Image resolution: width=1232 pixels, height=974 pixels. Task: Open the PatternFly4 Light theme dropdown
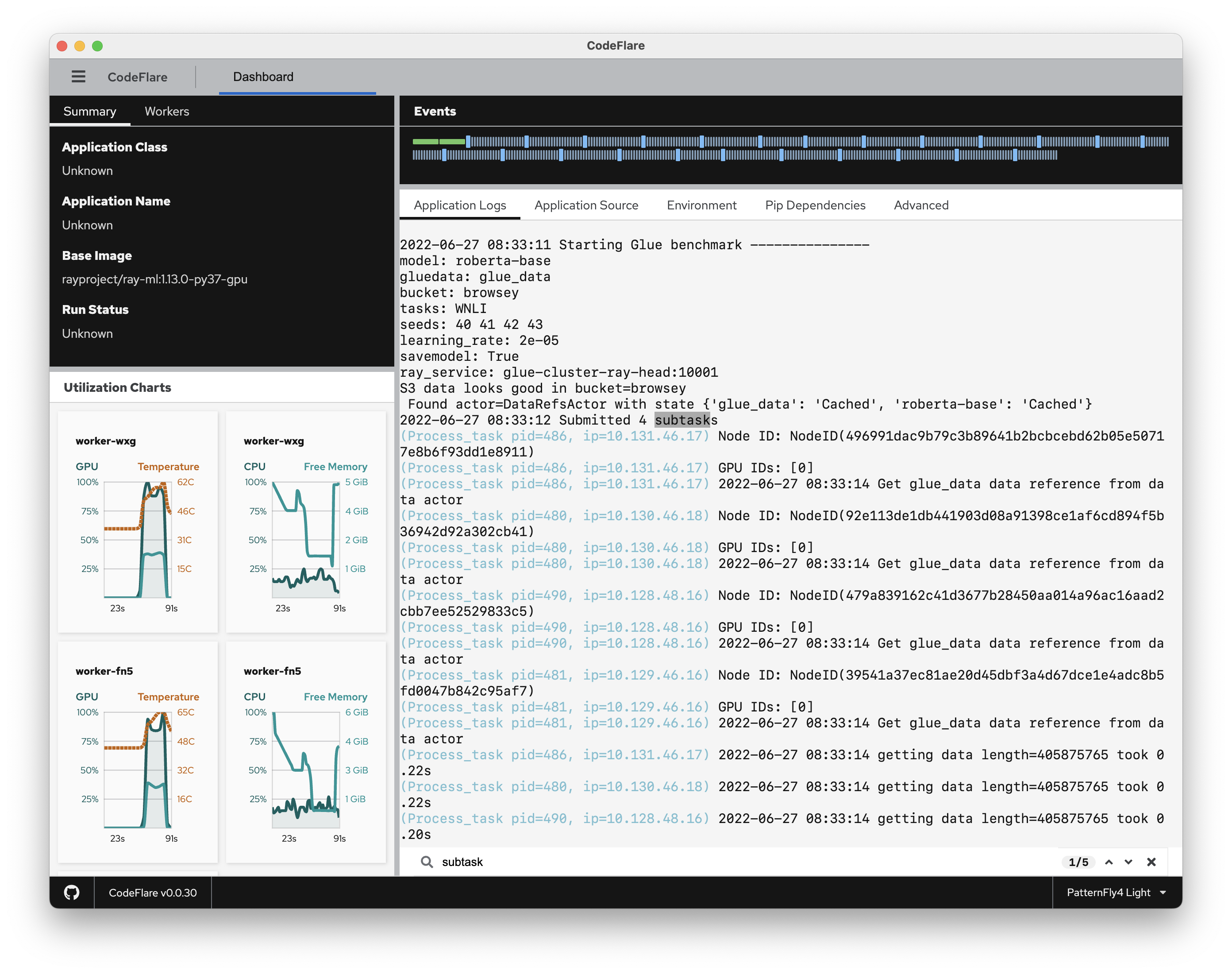coord(1116,893)
